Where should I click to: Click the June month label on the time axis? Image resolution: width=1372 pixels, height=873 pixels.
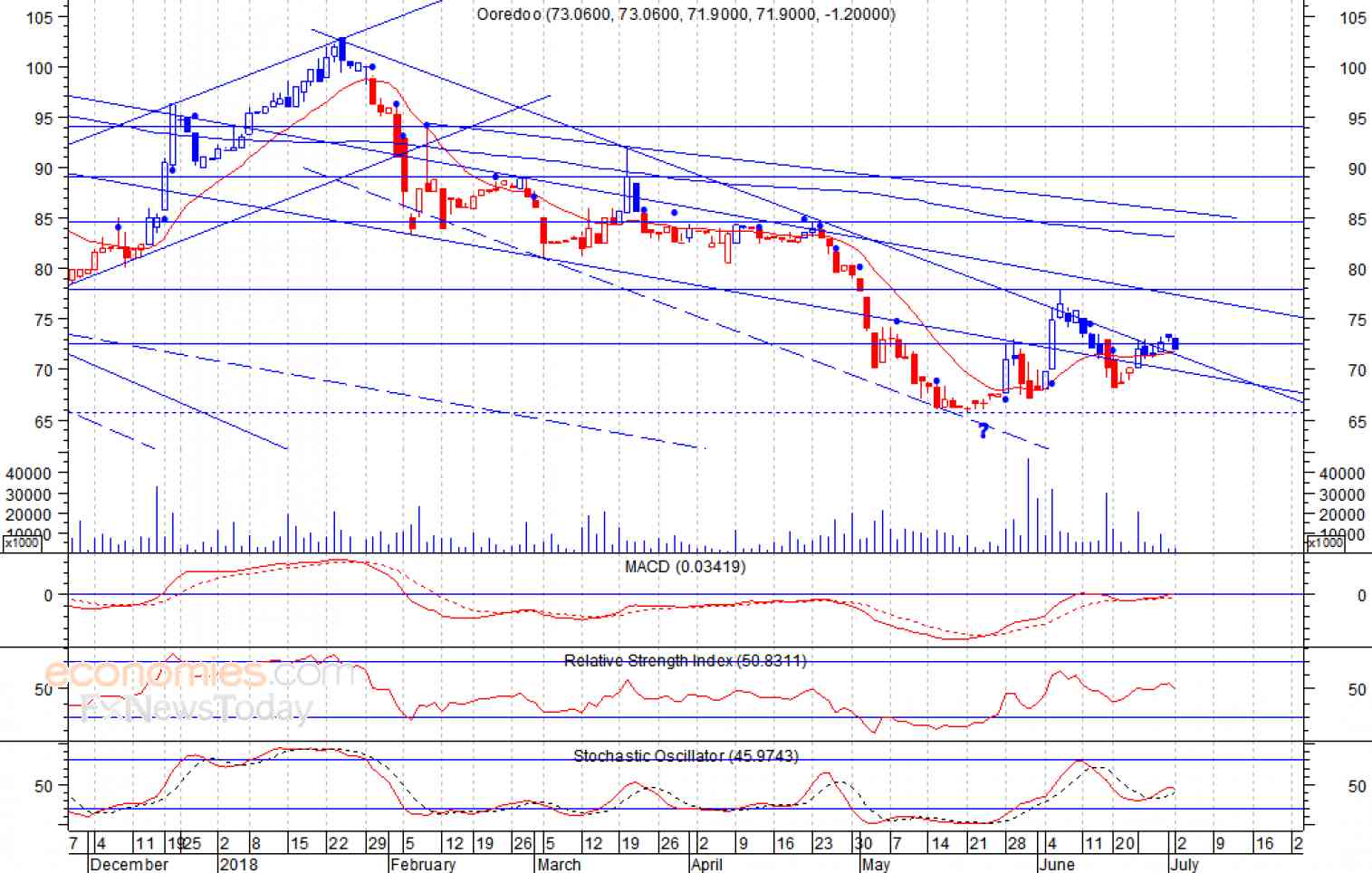tap(1057, 864)
